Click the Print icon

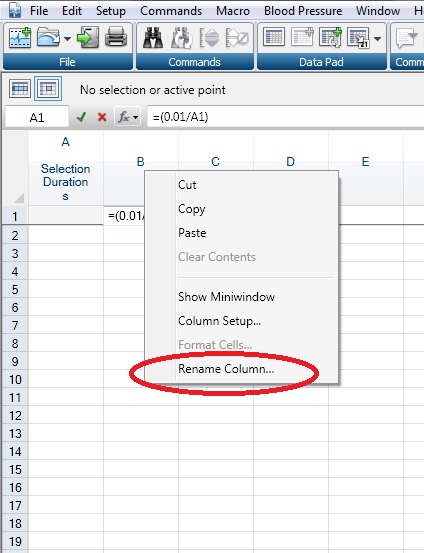tap(116, 37)
